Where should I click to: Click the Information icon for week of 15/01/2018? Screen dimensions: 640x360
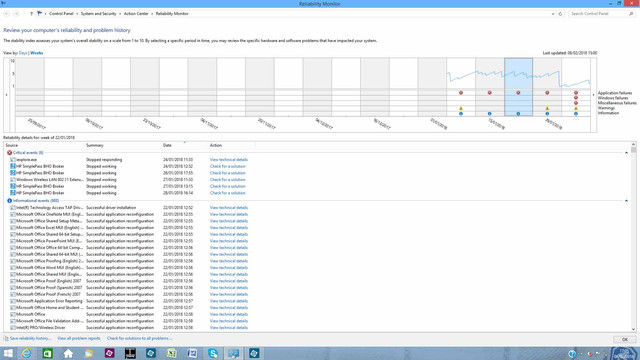pos(489,113)
